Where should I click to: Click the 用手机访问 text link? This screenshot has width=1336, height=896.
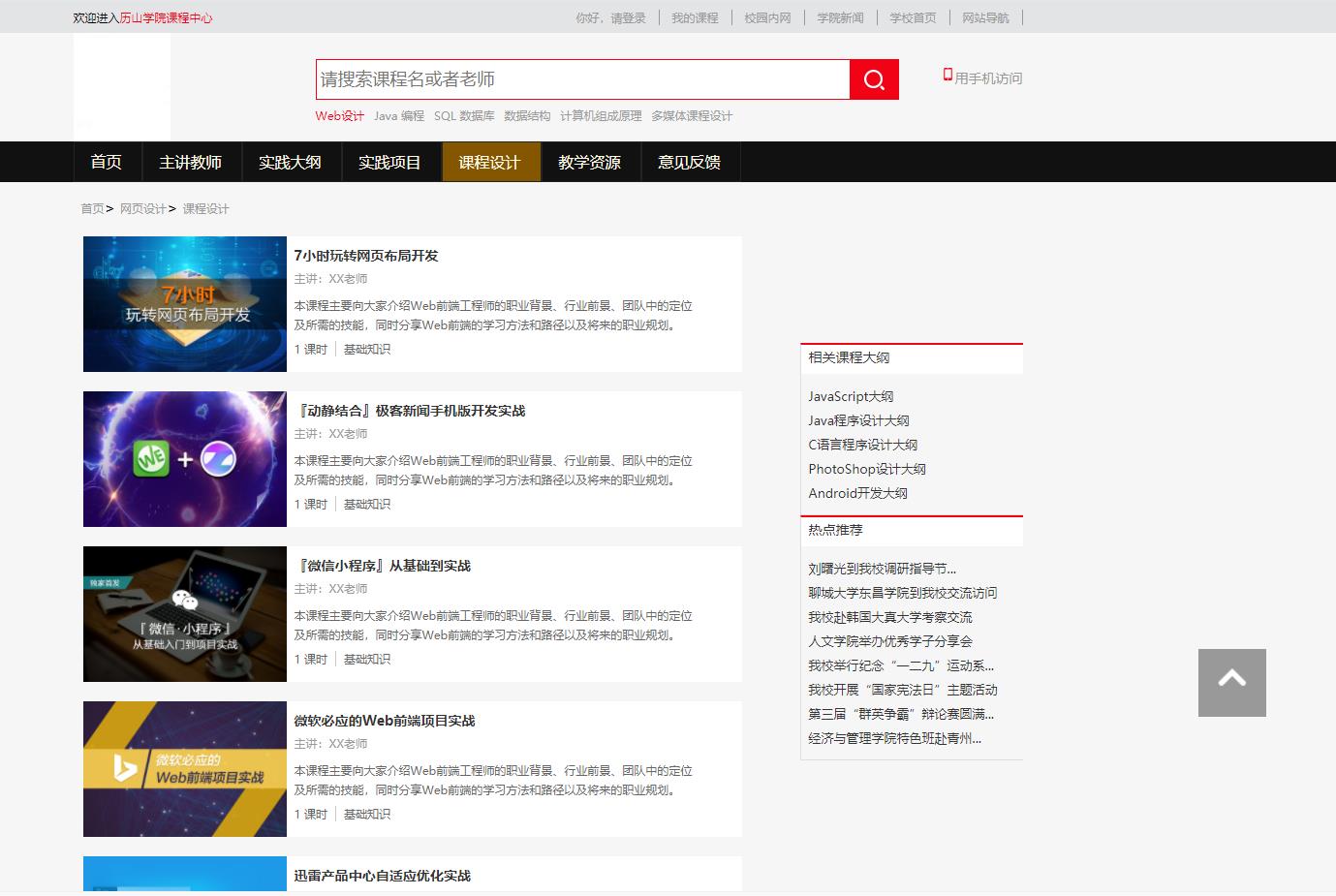coord(988,78)
